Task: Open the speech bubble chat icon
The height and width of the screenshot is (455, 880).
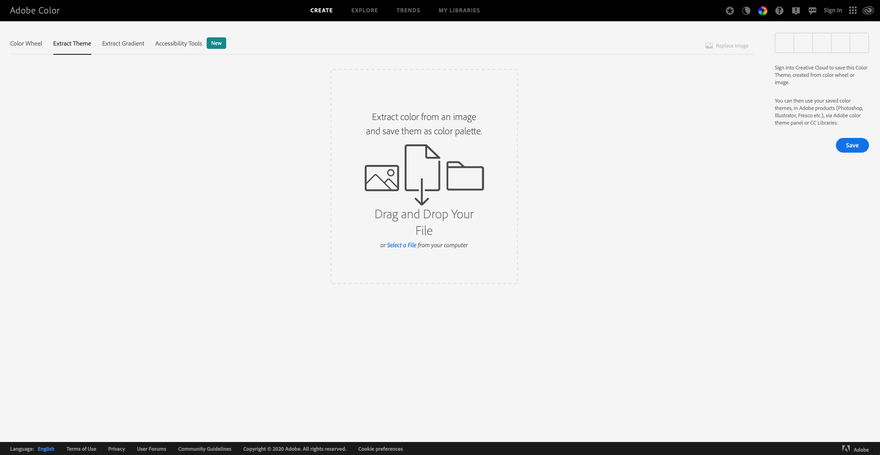Action: (x=812, y=11)
